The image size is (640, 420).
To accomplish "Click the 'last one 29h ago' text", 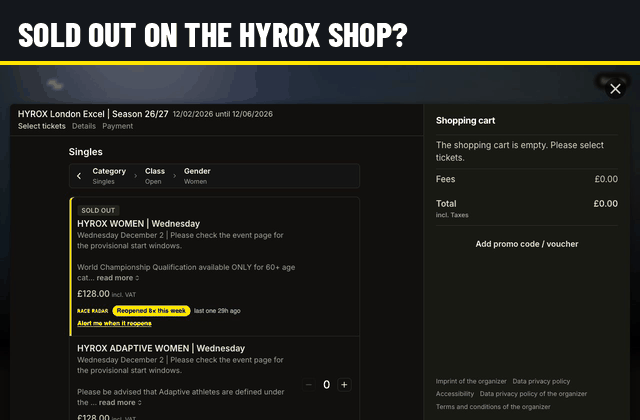I will click(217, 311).
